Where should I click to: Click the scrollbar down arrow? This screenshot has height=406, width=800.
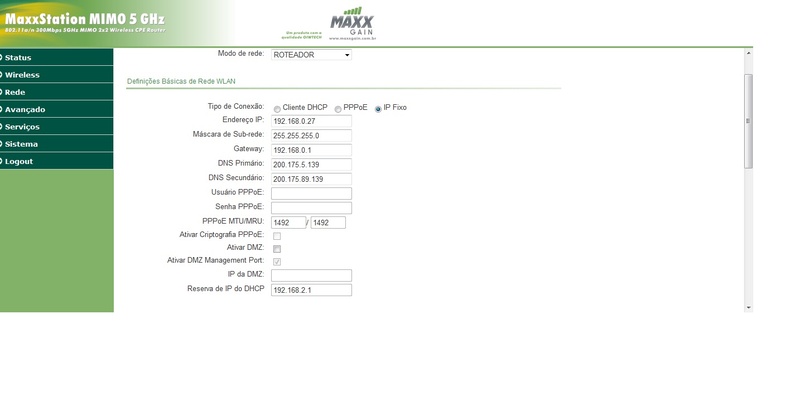pos(748,307)
